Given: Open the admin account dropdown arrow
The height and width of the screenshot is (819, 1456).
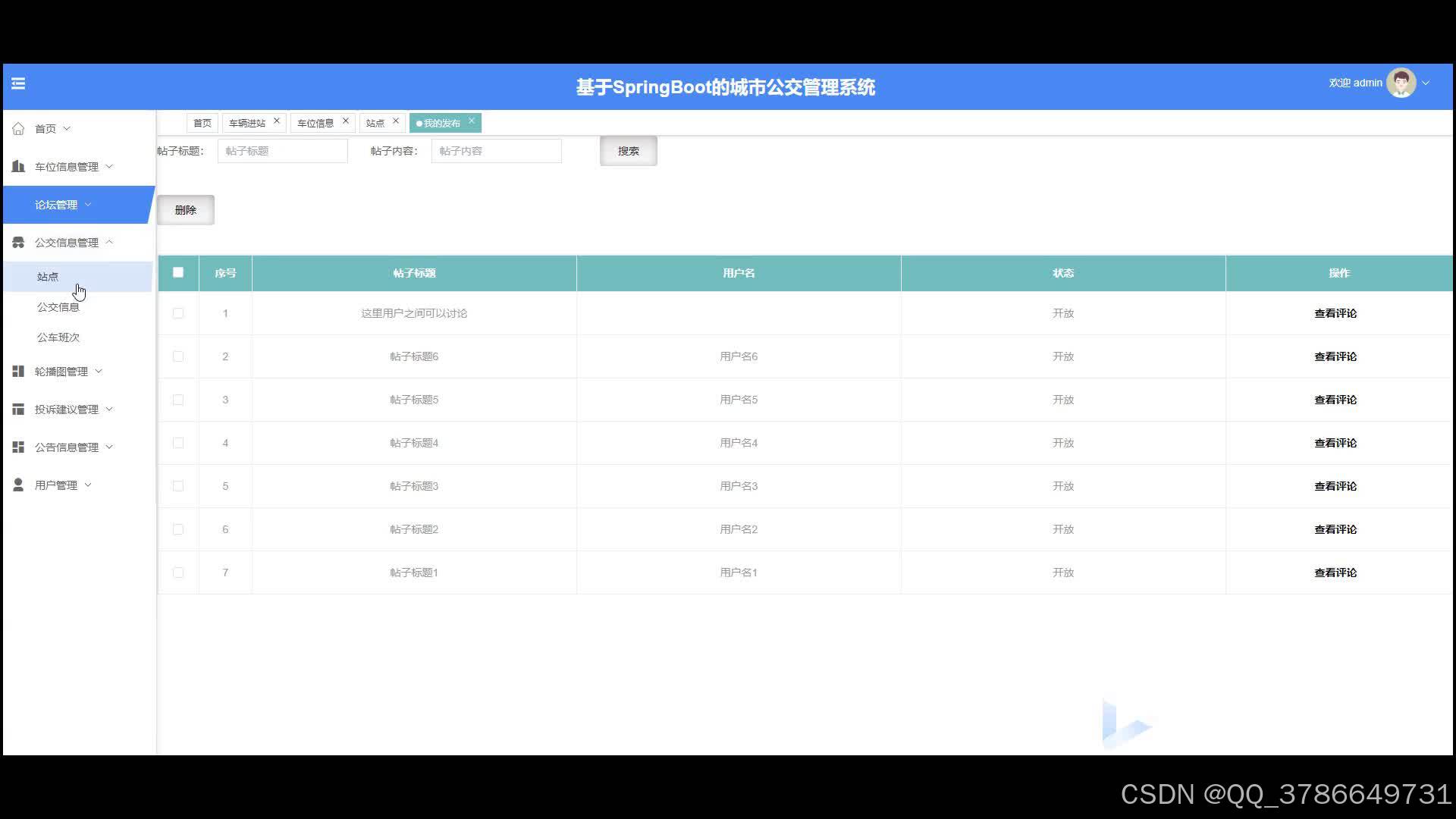Looking at the screenshot, I should [x=1426, y=83].
